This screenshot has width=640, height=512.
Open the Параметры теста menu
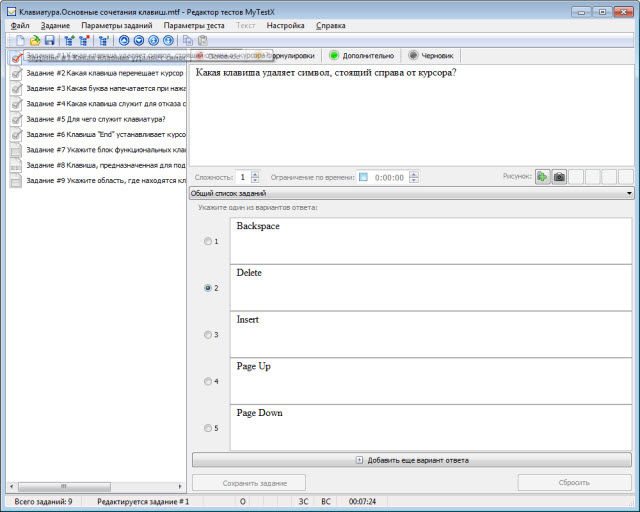(194, 24)
